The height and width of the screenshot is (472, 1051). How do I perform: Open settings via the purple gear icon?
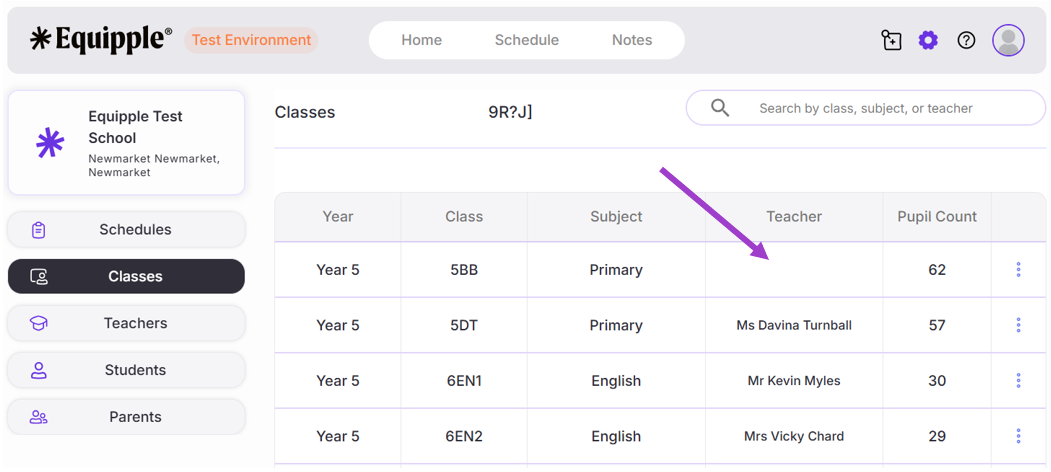pos(928,40)
